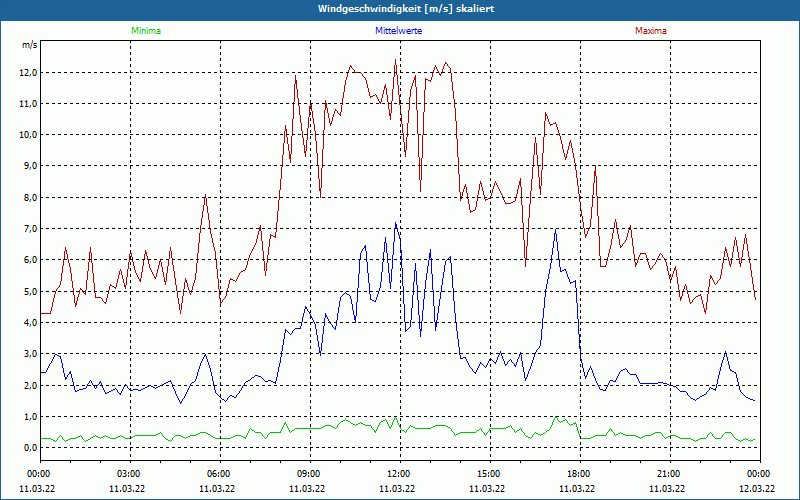This screenshot has width=800, height=500.
Task: Click the 6,0 y-axis value
Action: (30, 260)
